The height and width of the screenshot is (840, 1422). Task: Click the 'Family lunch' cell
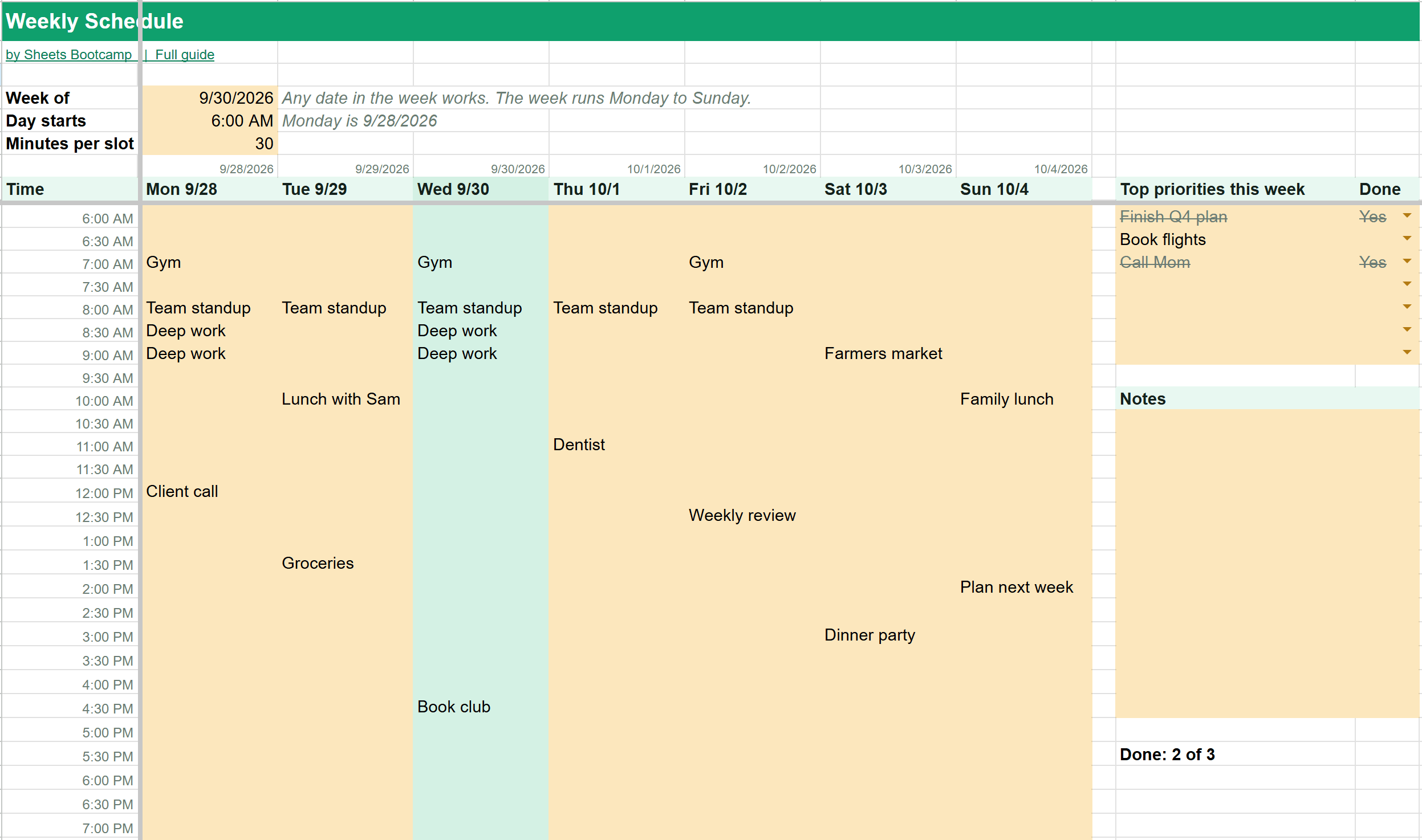click(x=1024, y=399)
